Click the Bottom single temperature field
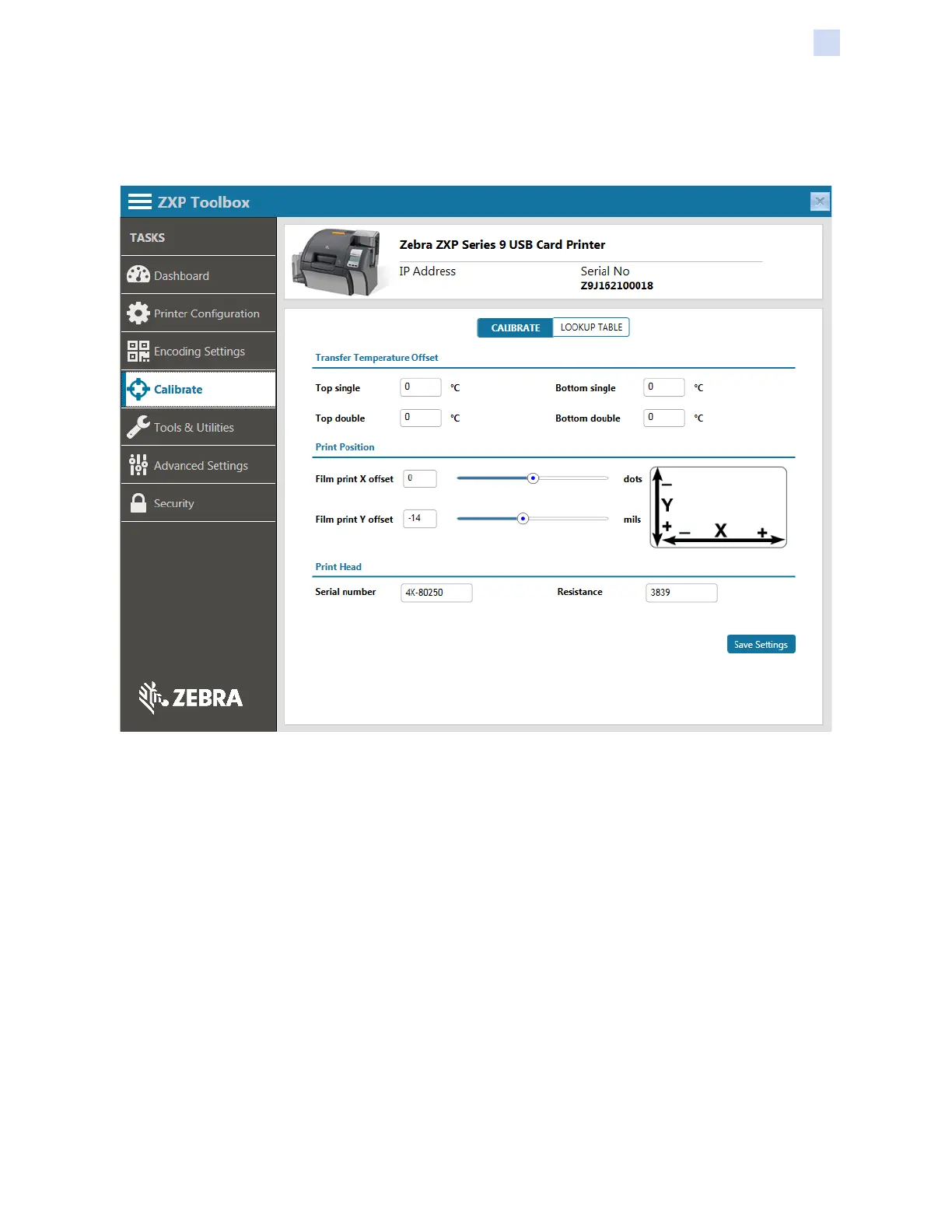 (664, 387)
